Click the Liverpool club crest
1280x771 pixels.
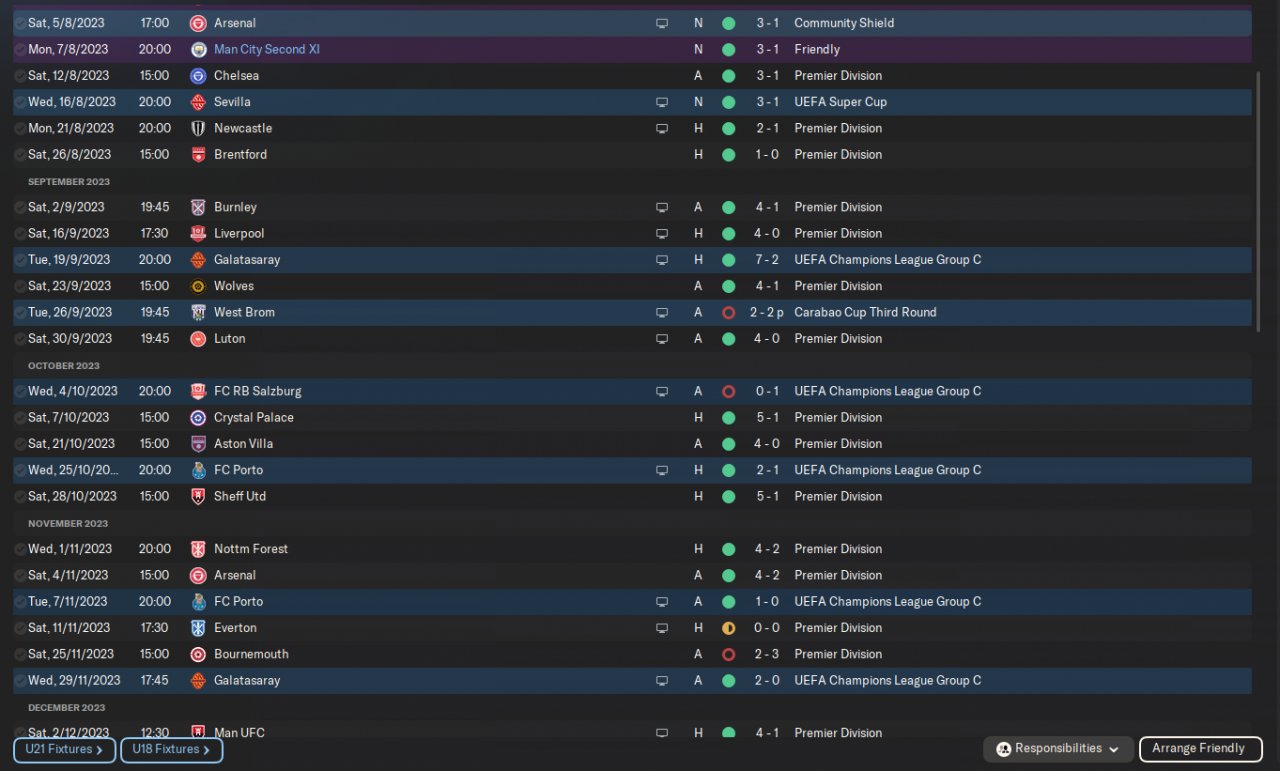click(198, 233)
